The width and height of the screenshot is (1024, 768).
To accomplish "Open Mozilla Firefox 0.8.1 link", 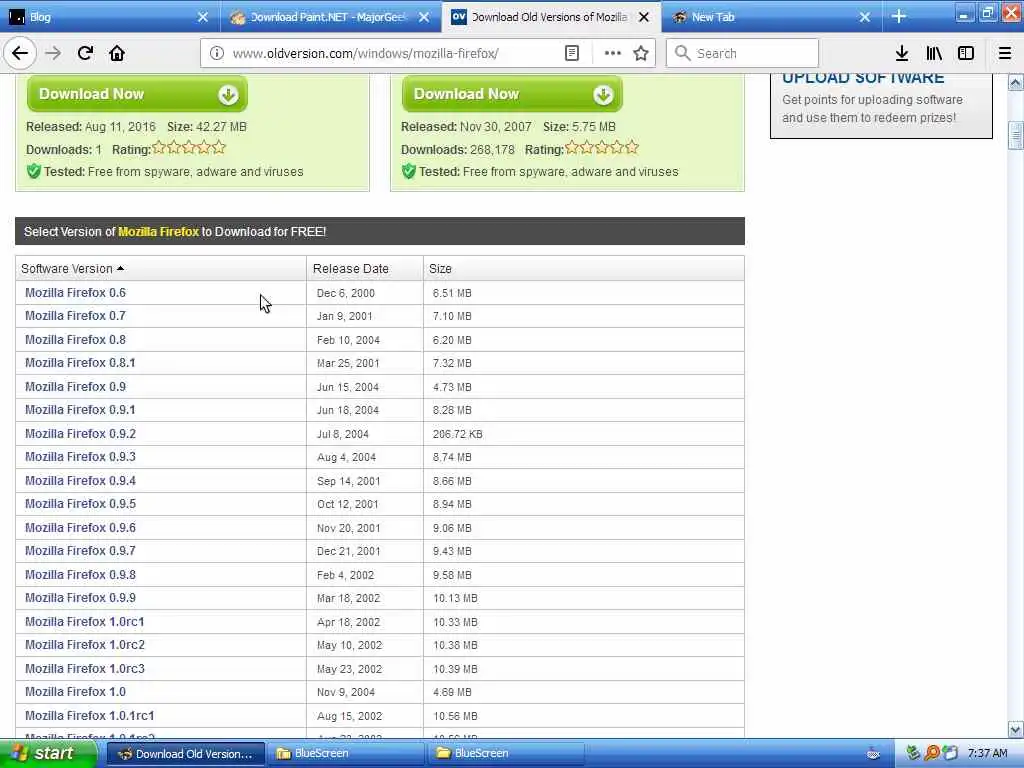I will [x=80, y=363].
